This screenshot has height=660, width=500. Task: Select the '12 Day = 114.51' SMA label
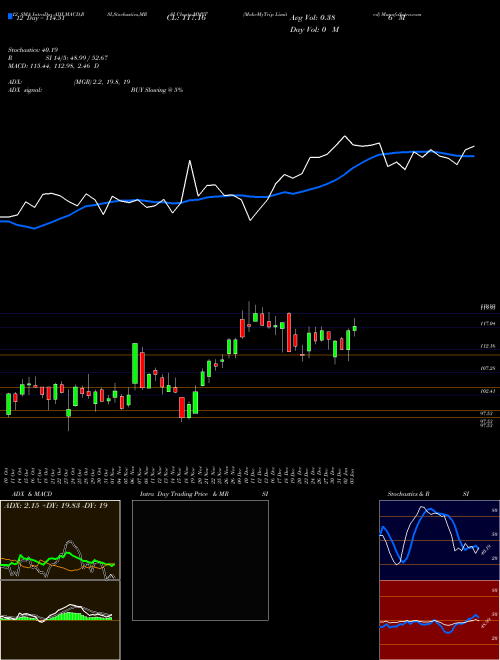[40, 18]
